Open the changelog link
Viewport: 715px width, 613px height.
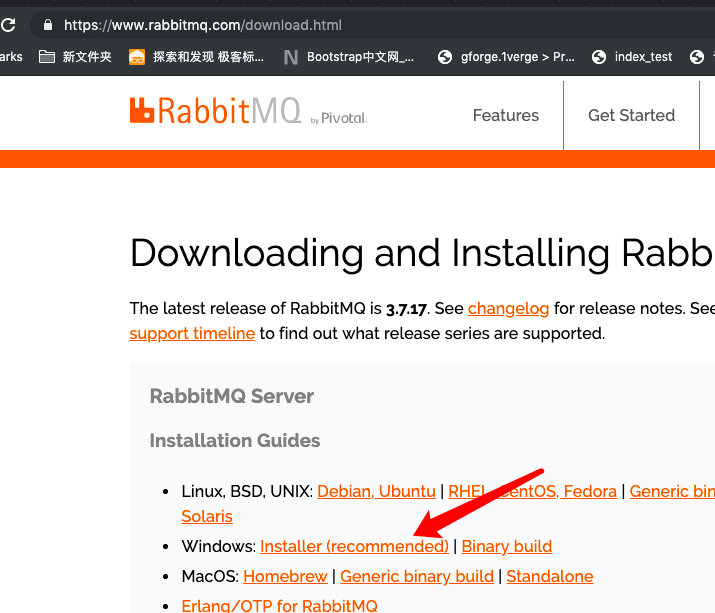pyautogui.click(x=508, y=309)
